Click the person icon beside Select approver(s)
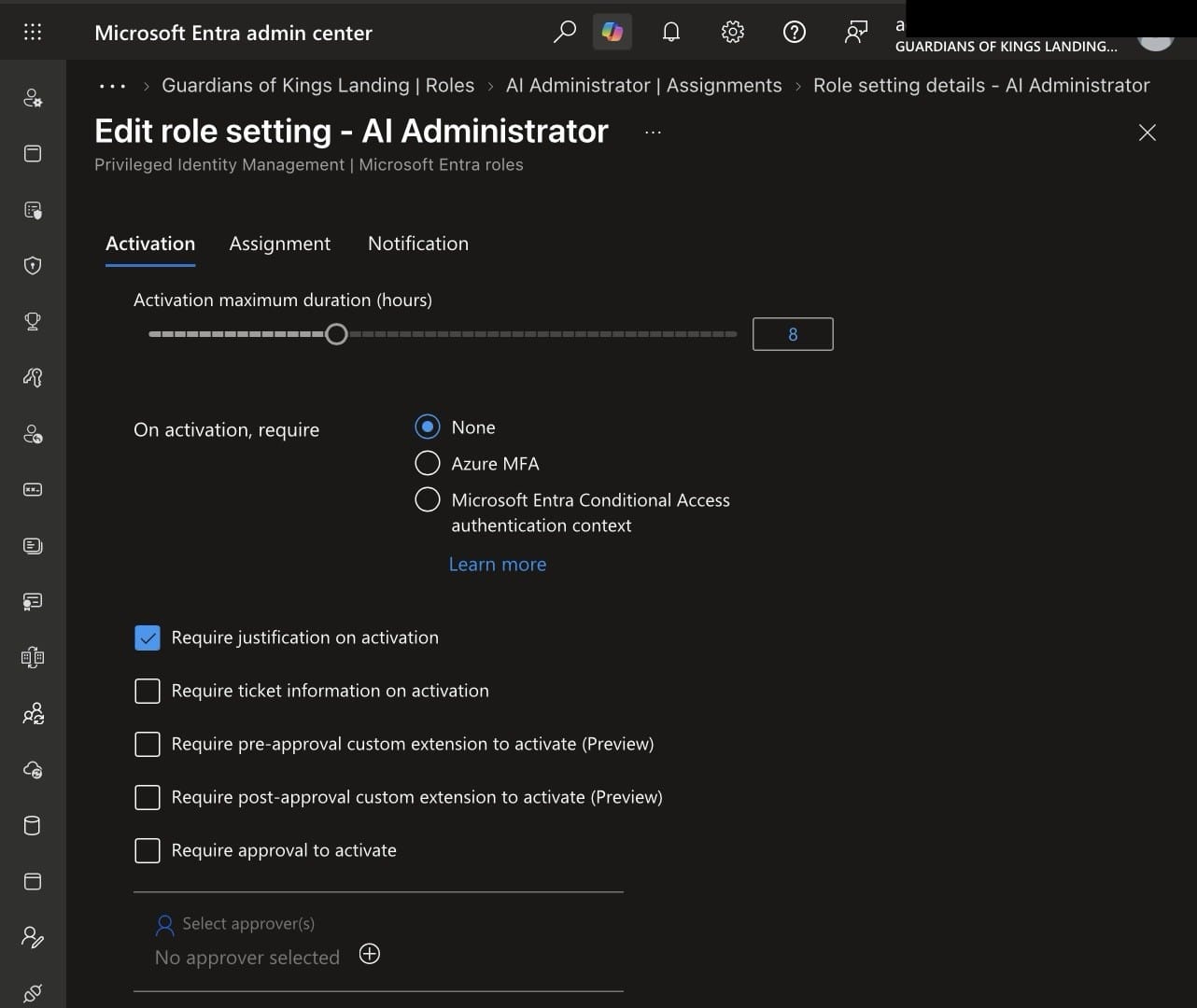 click(165, 925)
